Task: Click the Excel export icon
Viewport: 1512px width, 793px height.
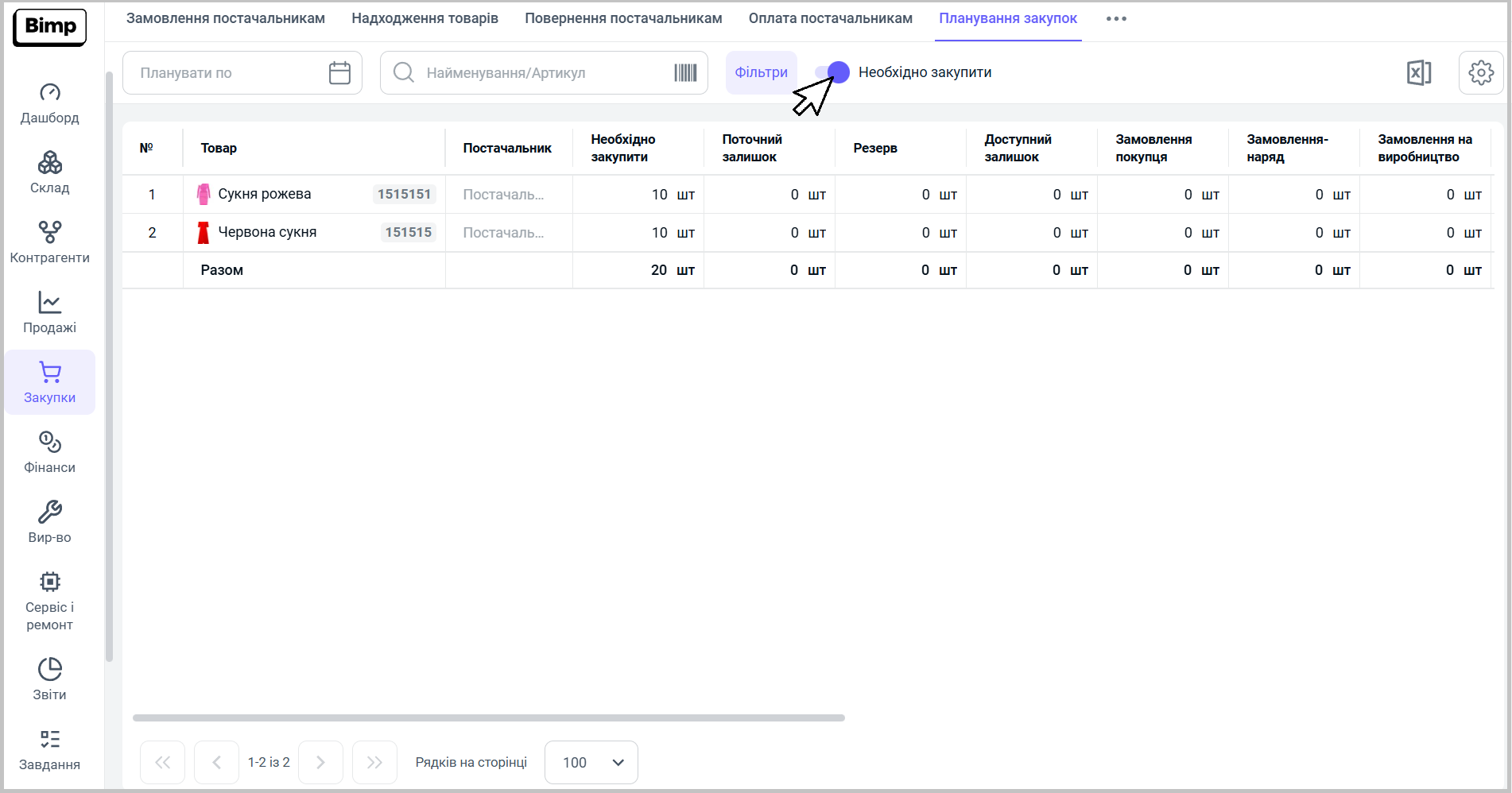Action: click(1418, 73)
